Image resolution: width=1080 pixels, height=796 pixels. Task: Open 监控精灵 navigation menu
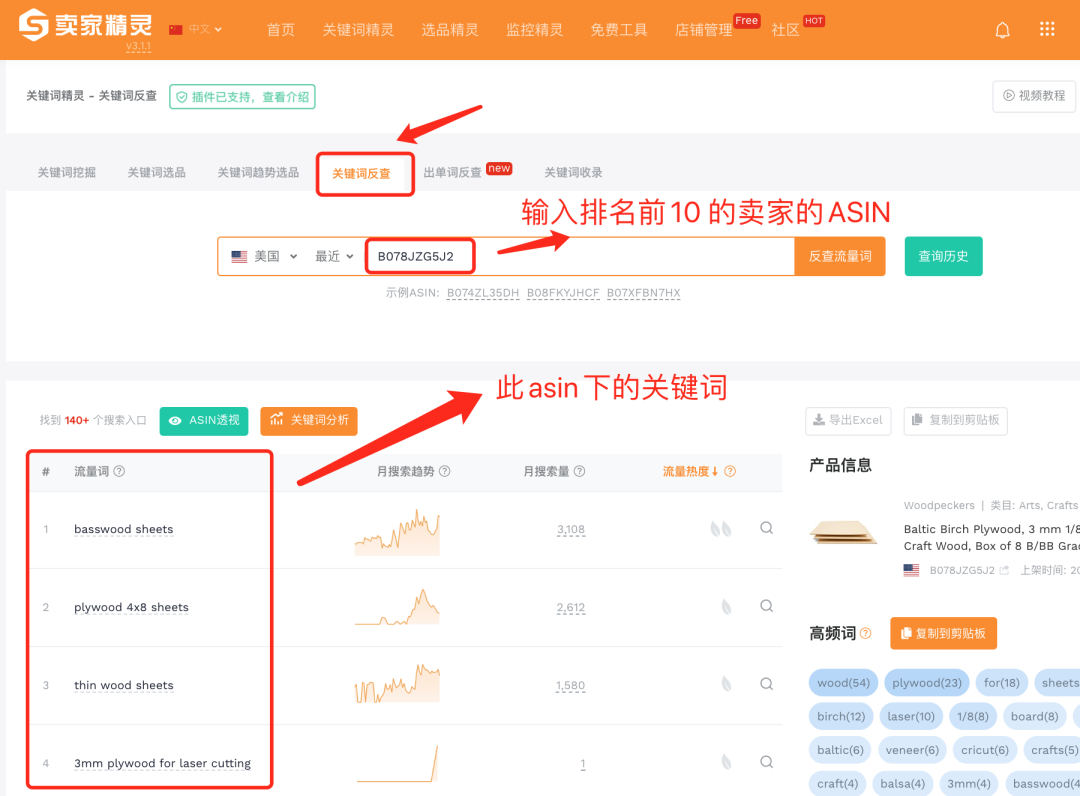(x=534, y=30)
